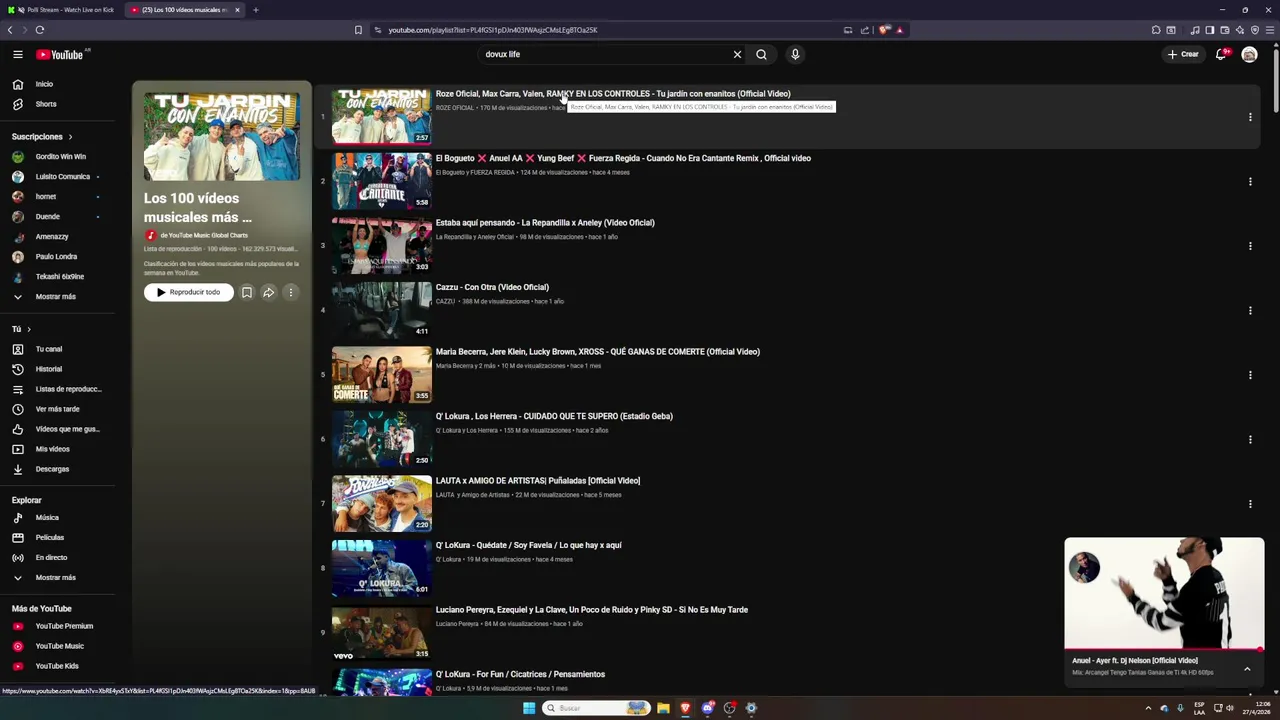
Task: Open options for Cazzu - Con Otra
Action: 1250,310
